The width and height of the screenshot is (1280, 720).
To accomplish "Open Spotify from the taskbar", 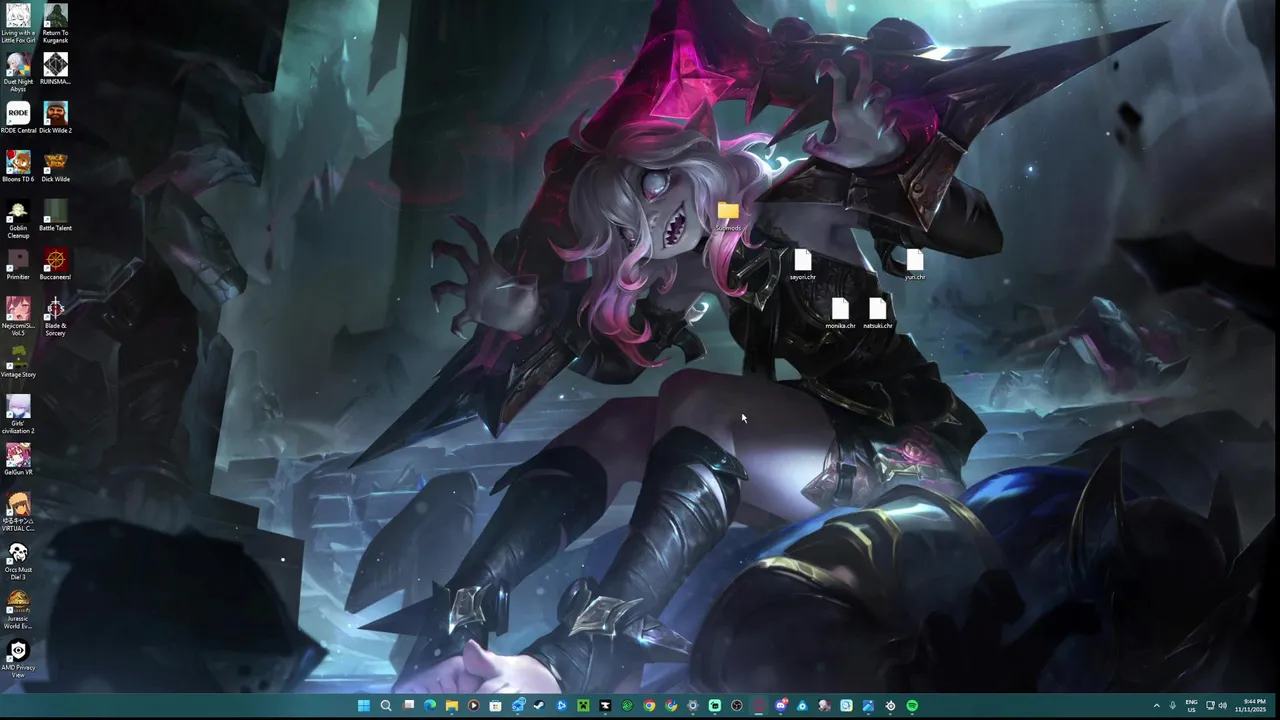I will click(x=912, y=705).
